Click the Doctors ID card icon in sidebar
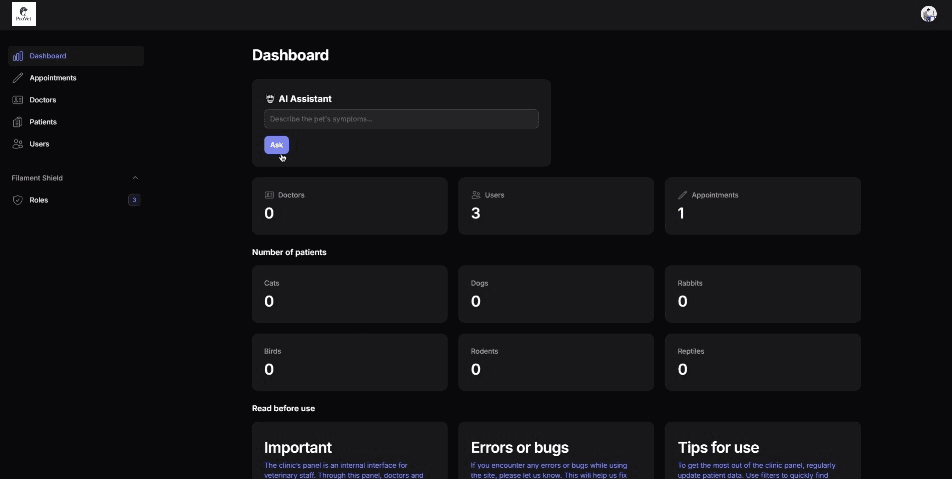 [x=18, y=100]
